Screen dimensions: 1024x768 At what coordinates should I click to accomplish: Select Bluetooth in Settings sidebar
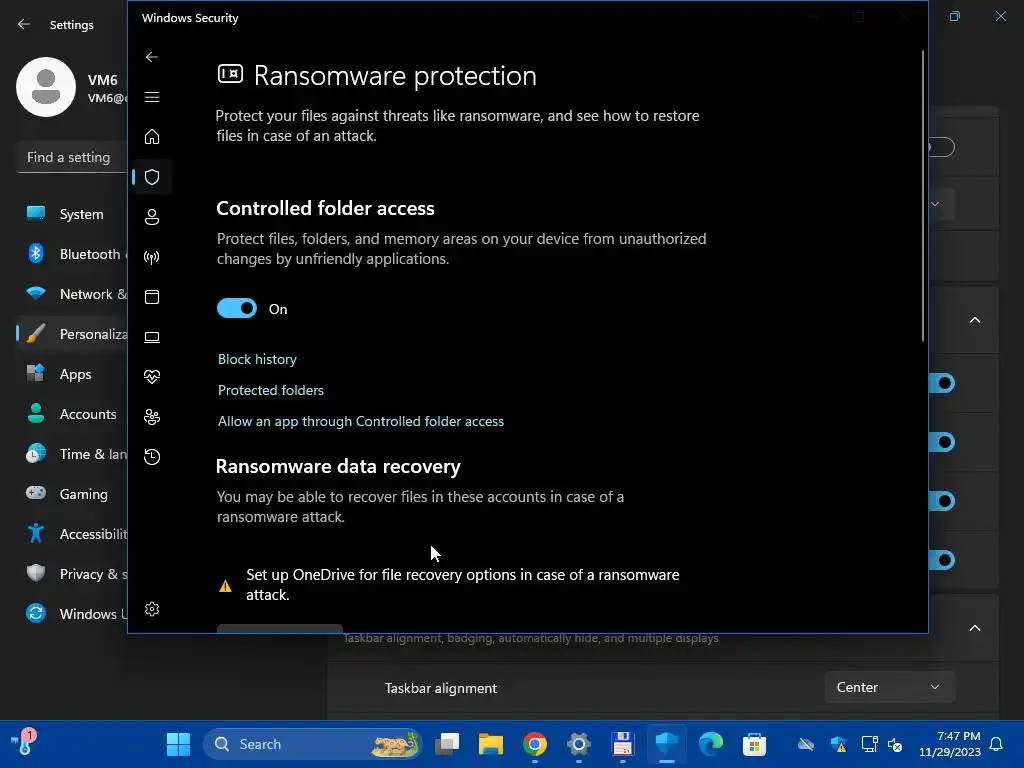click(72, 254)
